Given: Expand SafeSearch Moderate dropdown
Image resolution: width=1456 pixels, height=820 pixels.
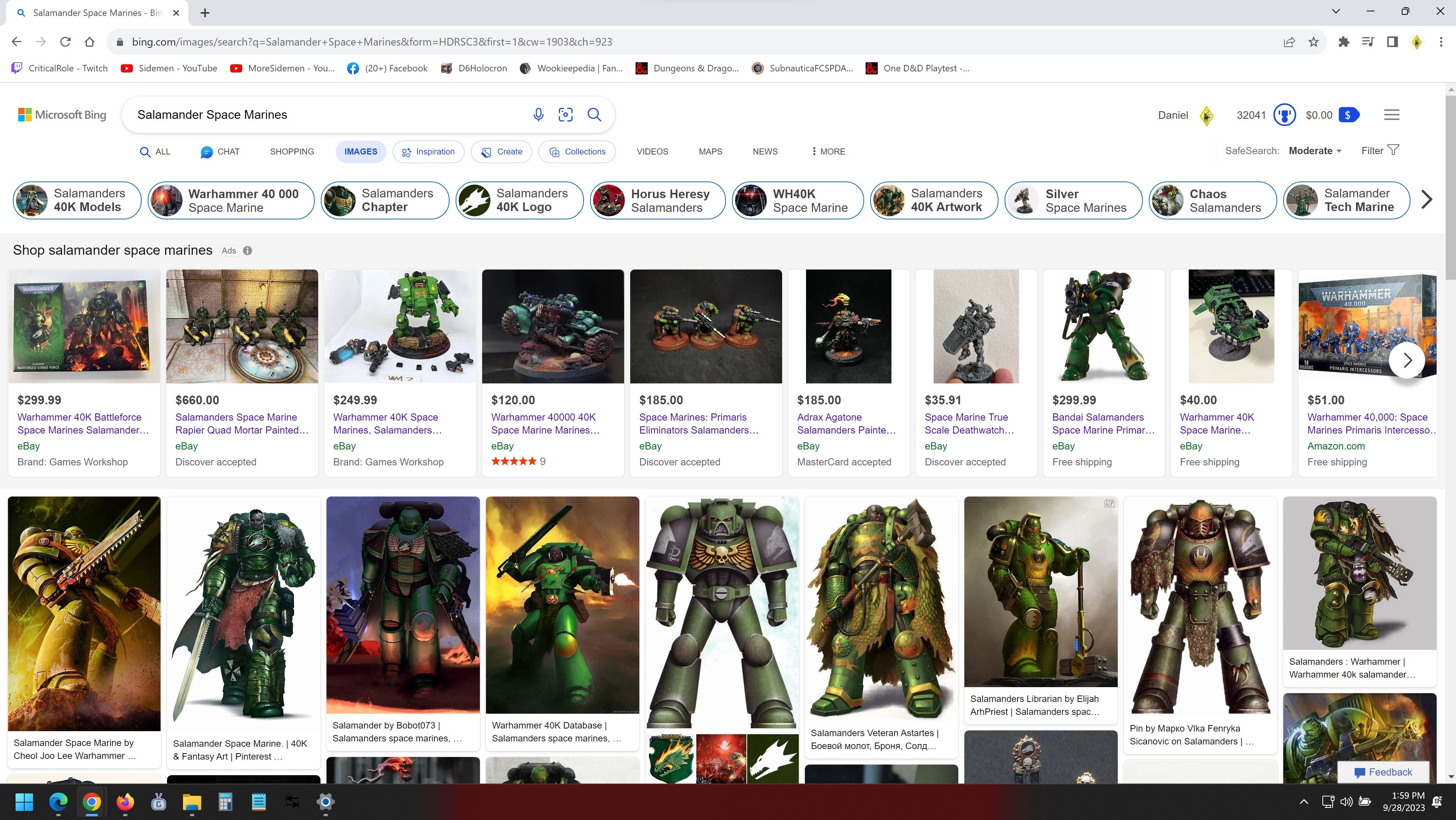Looking at the screenshot, I should click(1315, 151).
